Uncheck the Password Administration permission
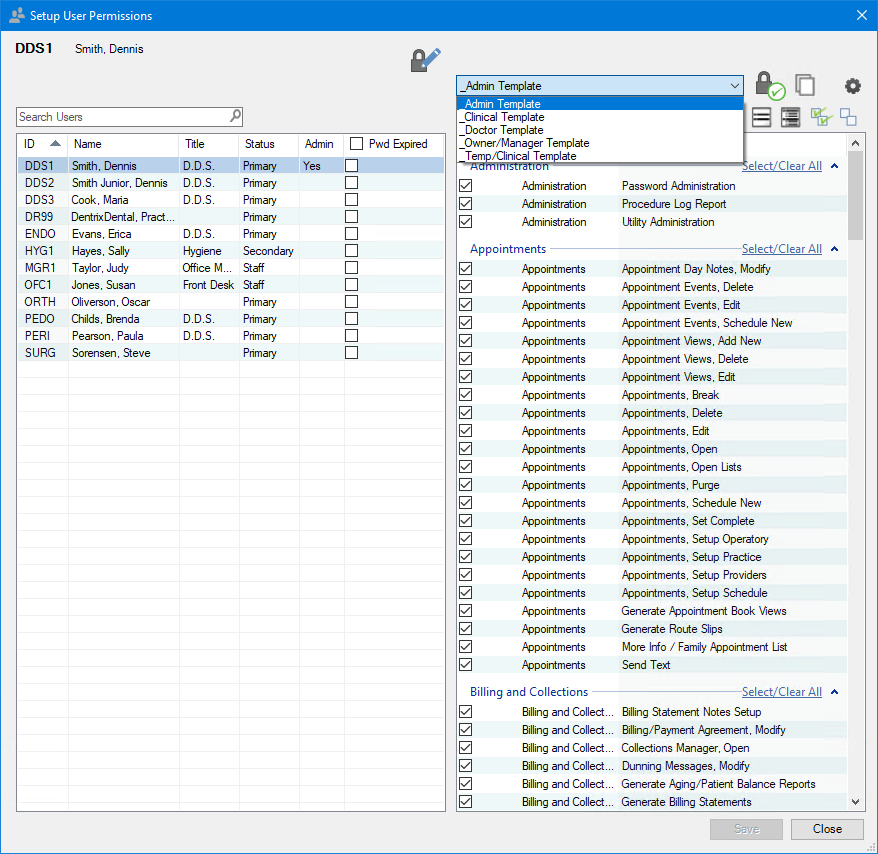 pos(465,185)
